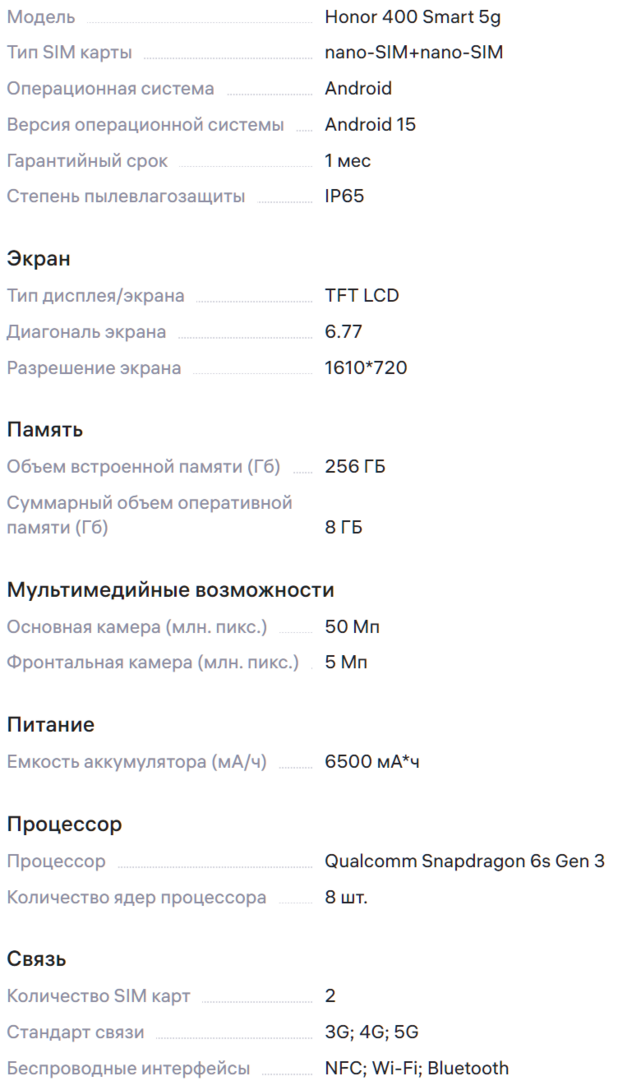Select the Android 15 version value
Screen dimensions: 618x1090
click(370, 125)
